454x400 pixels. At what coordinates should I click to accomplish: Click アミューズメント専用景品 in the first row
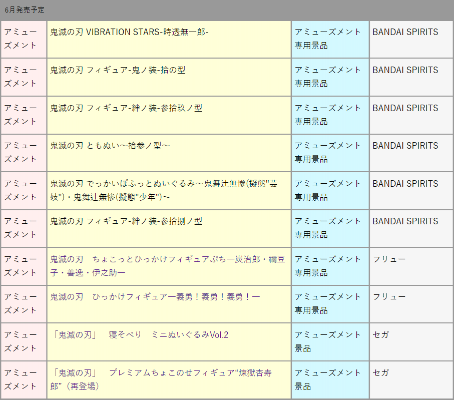pyautogui.click(x=327, y=39)
